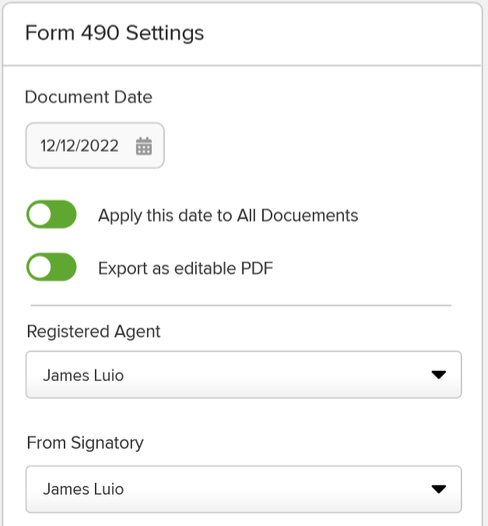Toggle the Export as editable PDF switch
Screen dimensions: 488x526
click(51, 267)
